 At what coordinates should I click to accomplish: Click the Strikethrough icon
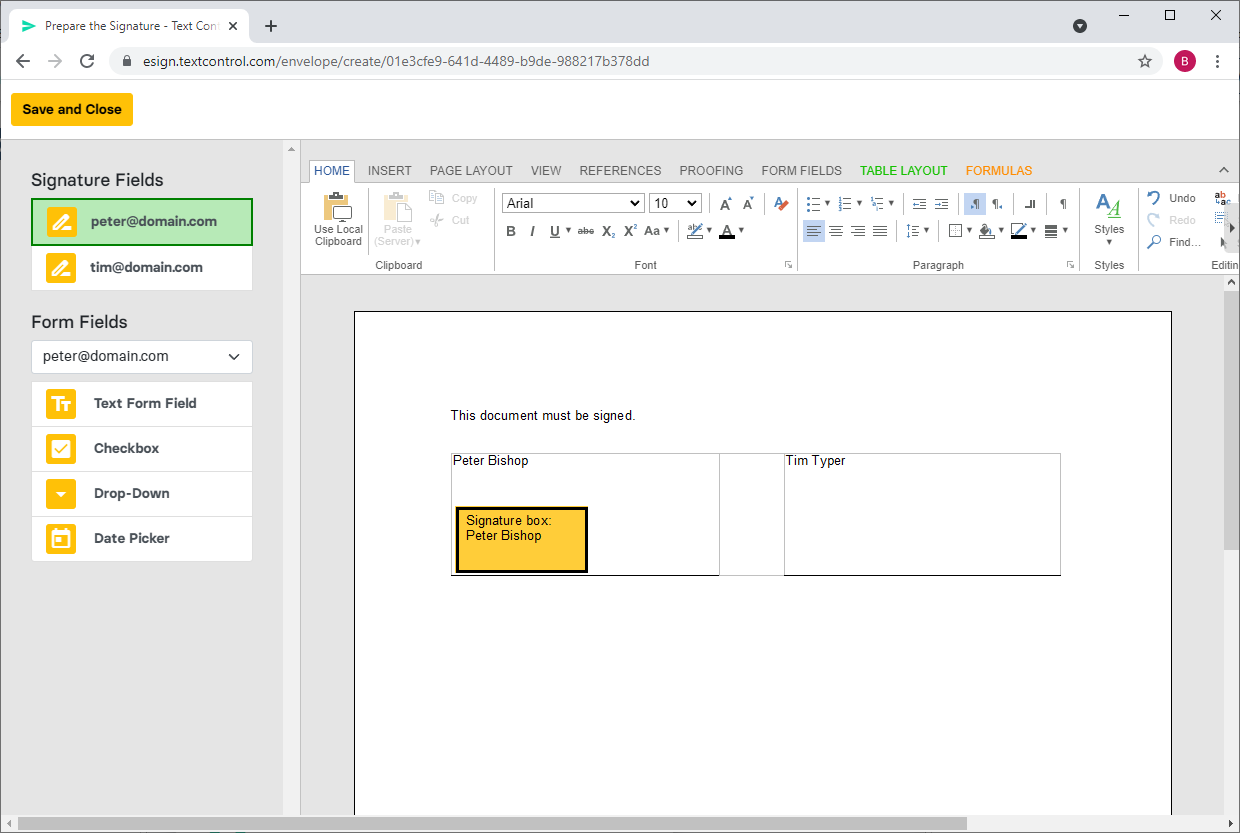coord(586,231)
